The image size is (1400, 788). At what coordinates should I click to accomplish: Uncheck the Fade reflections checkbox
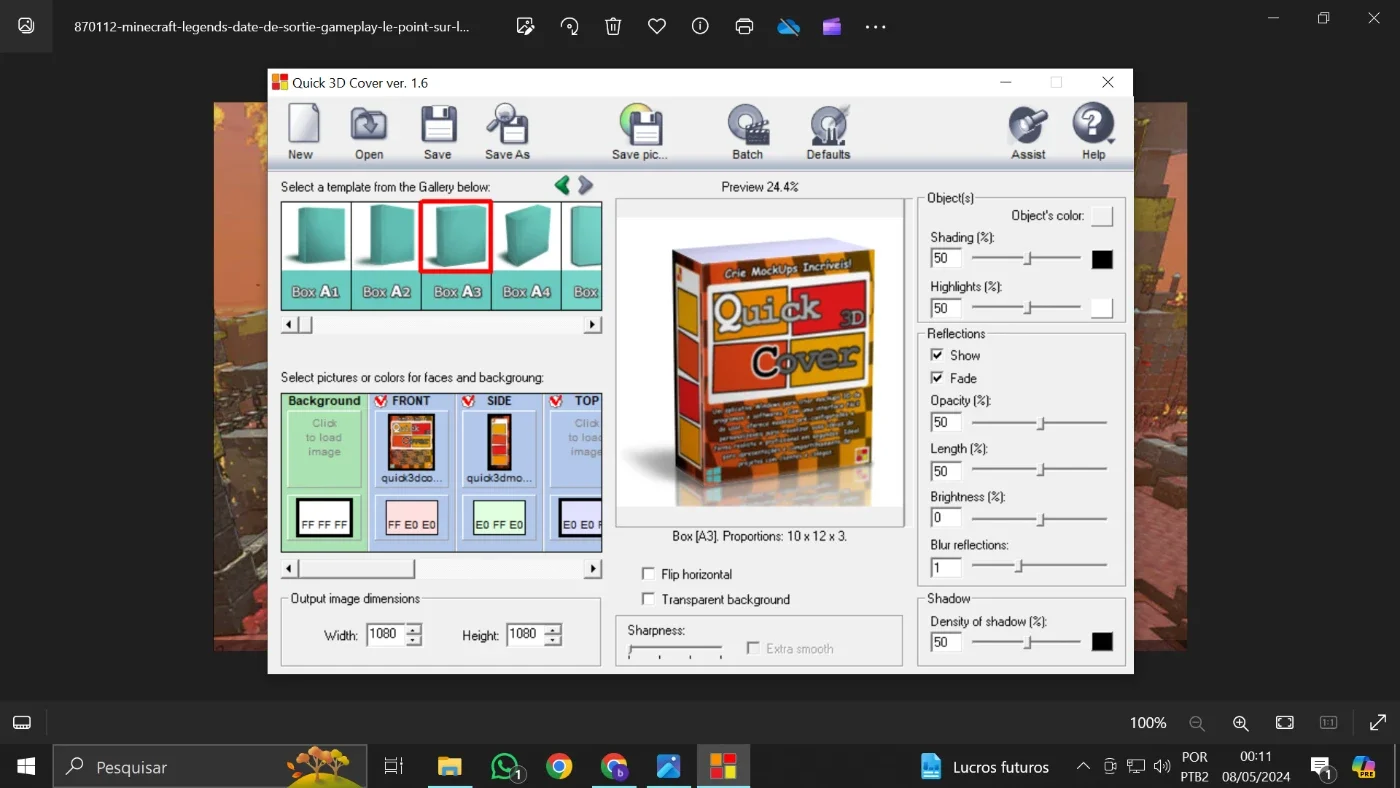[x=937, y=378]
